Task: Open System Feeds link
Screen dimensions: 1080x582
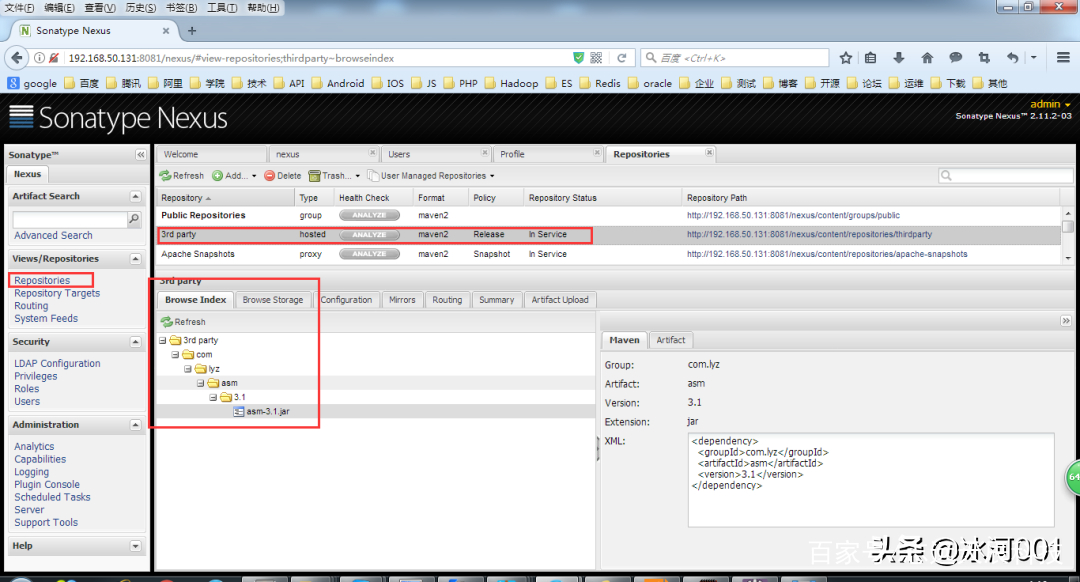Action: pos(46,319)
